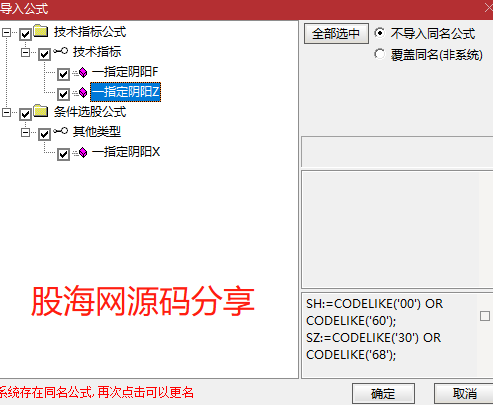Screen dimensions: 493x405
Task: Click the magenta diamond icon beside 一指定阴阳Z
Action: tap(83, 92)
